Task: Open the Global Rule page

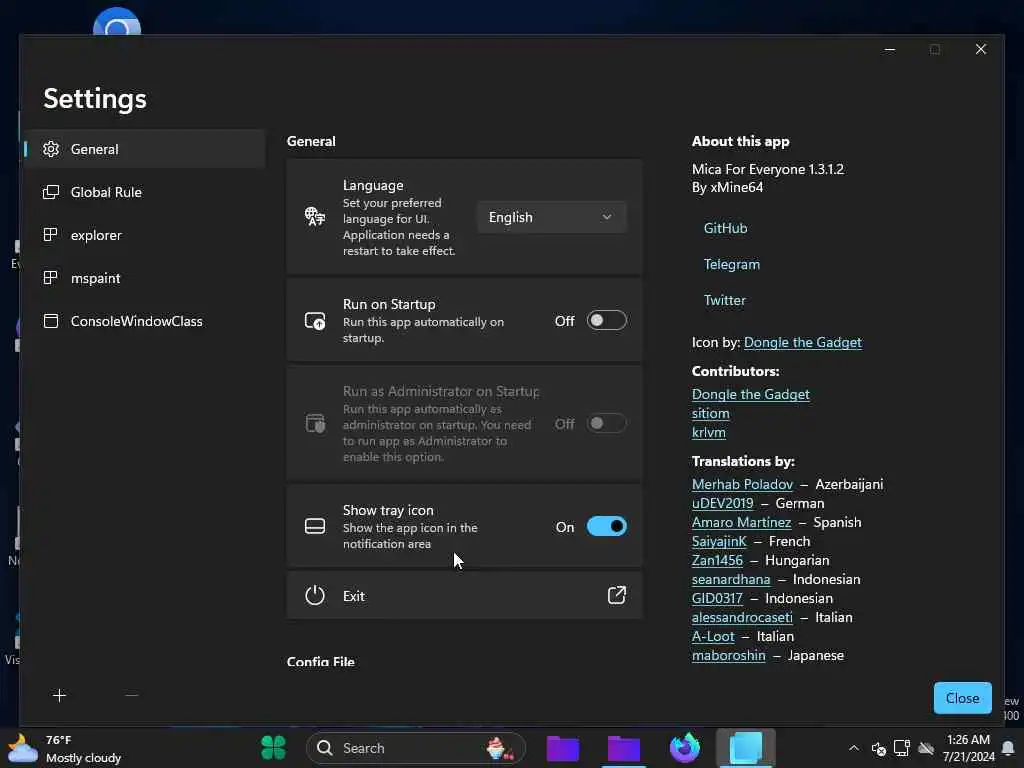Action: pos(144,192)
